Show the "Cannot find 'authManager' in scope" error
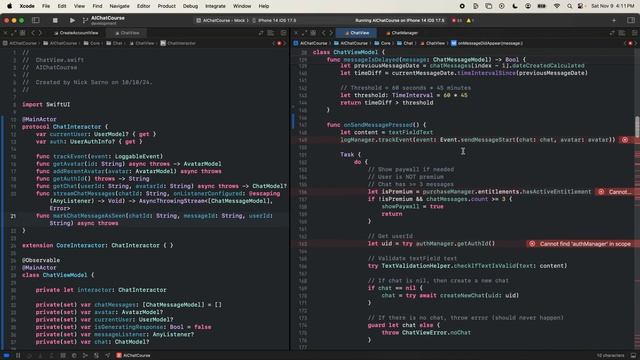640x360 pixels. [x=580, y=244]
